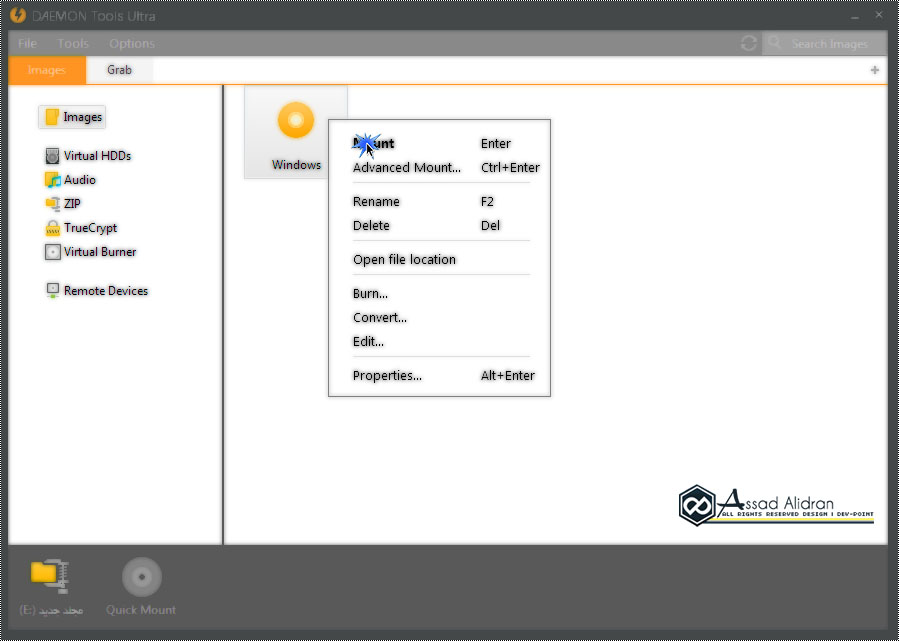Add a new tab with plus icon
899x641 pixels.
[874, 70]
